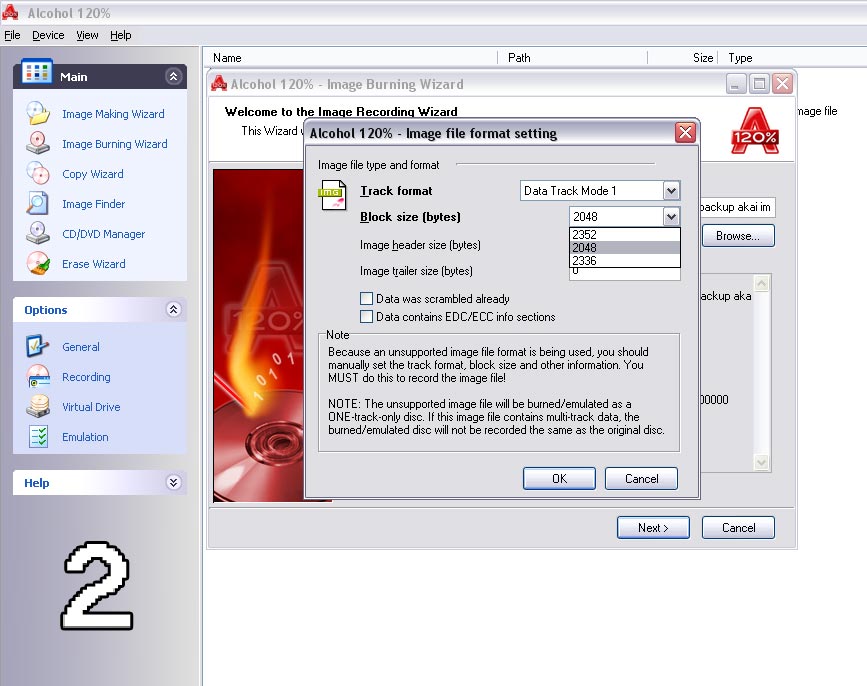The height and width of the screenshot is (686, 867).
Task: Enable Data was scrambled already checkbox
Action: point(366,299)
